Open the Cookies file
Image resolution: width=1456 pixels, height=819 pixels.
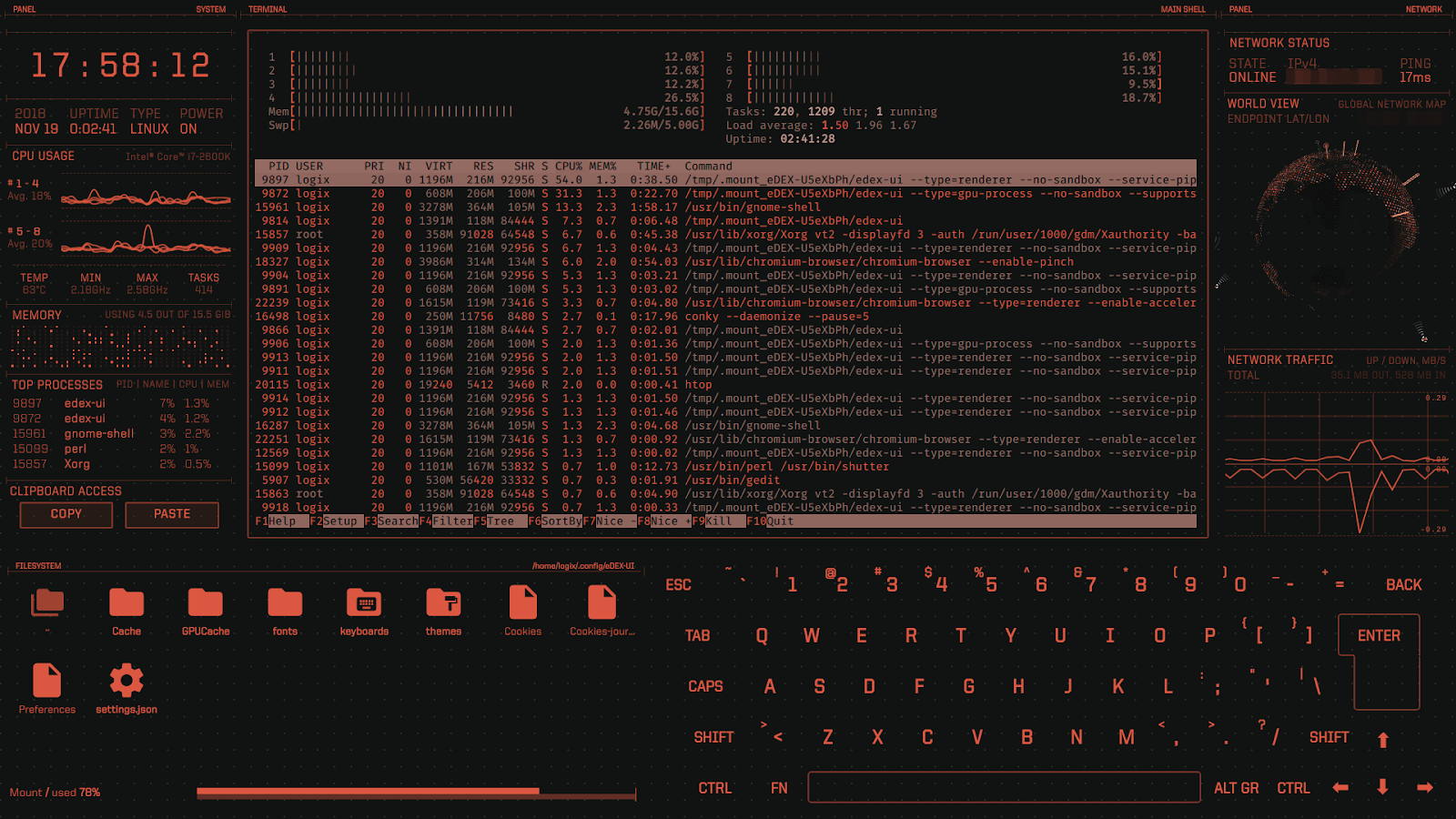pos(522,603)
